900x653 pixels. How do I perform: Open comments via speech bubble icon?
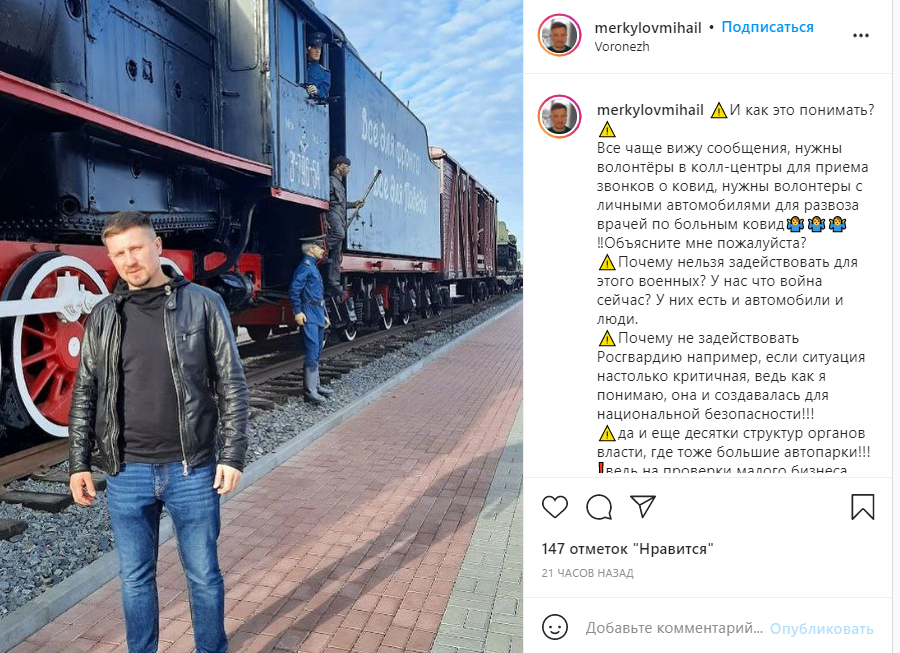599,507
